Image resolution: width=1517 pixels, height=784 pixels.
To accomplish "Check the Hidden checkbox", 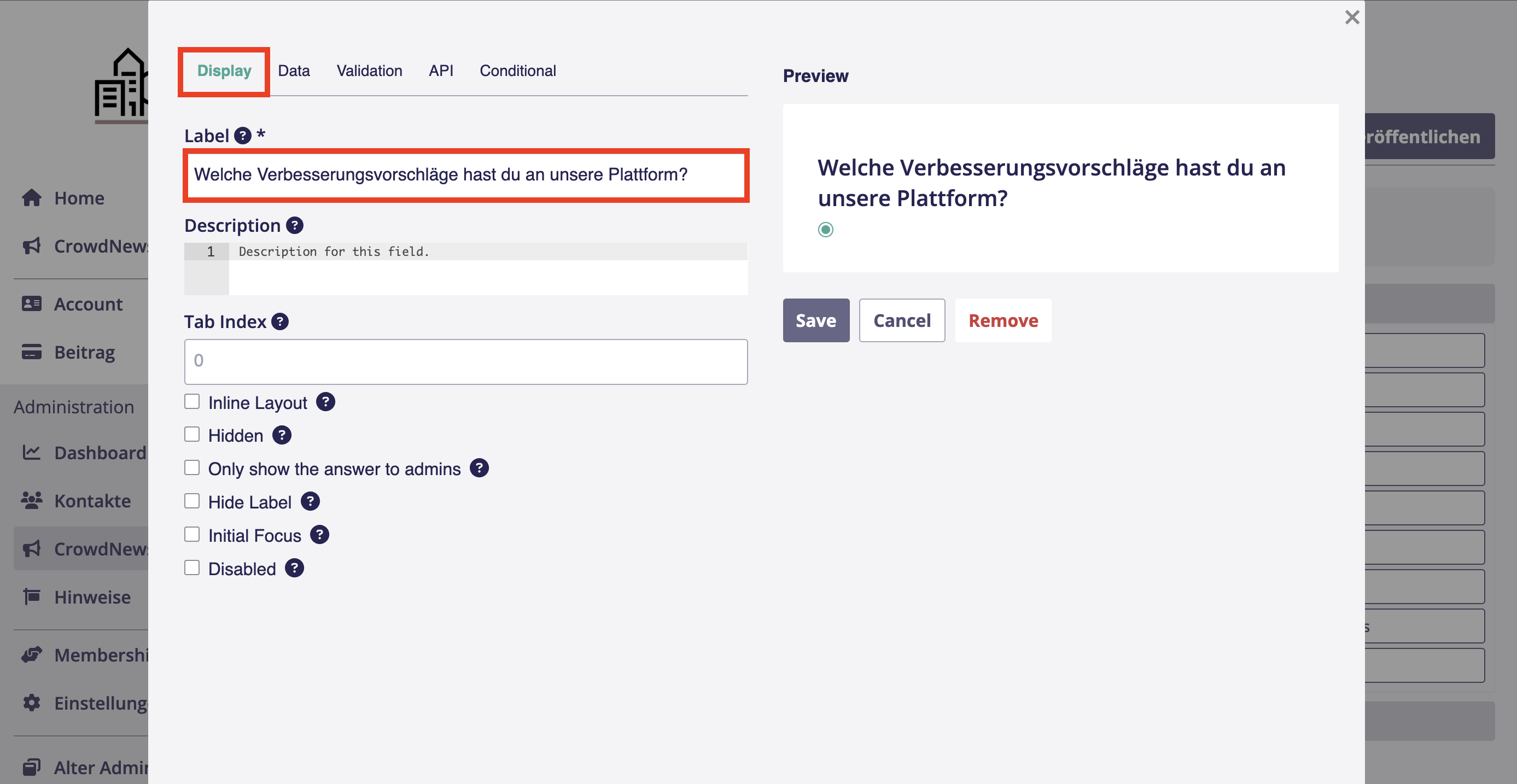I will 192,435.
